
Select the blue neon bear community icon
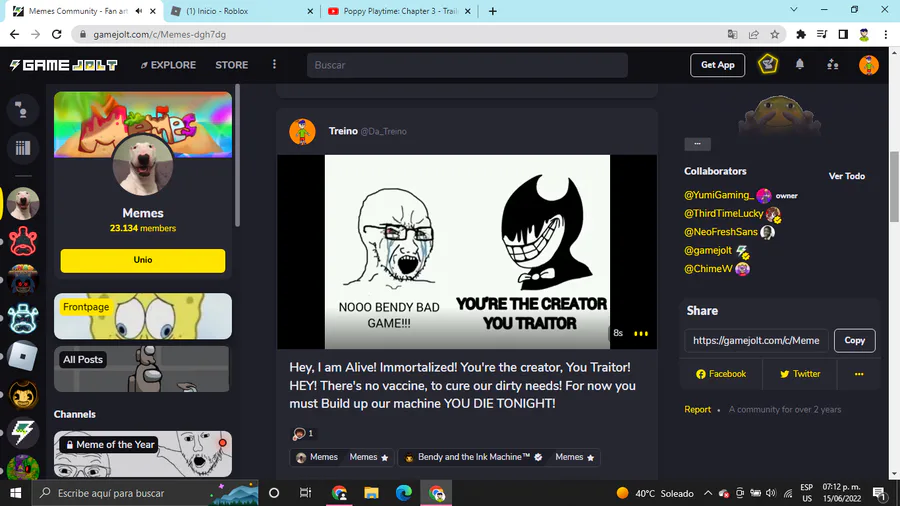tap(23, 318)
